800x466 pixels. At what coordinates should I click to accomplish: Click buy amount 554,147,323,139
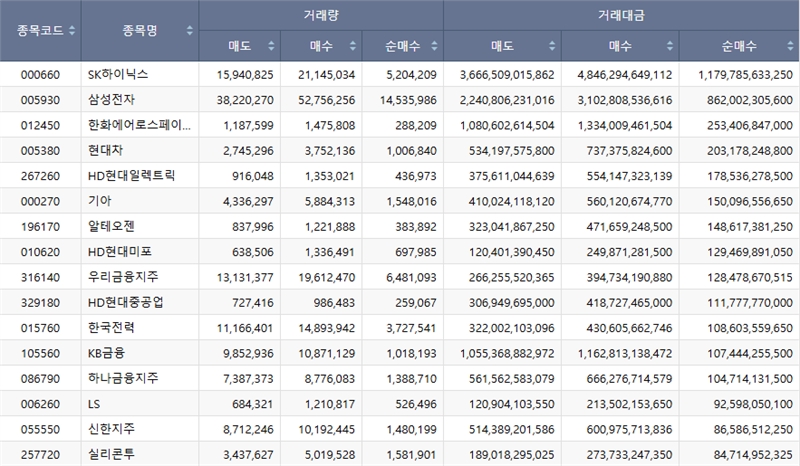(x=630, y=176)
